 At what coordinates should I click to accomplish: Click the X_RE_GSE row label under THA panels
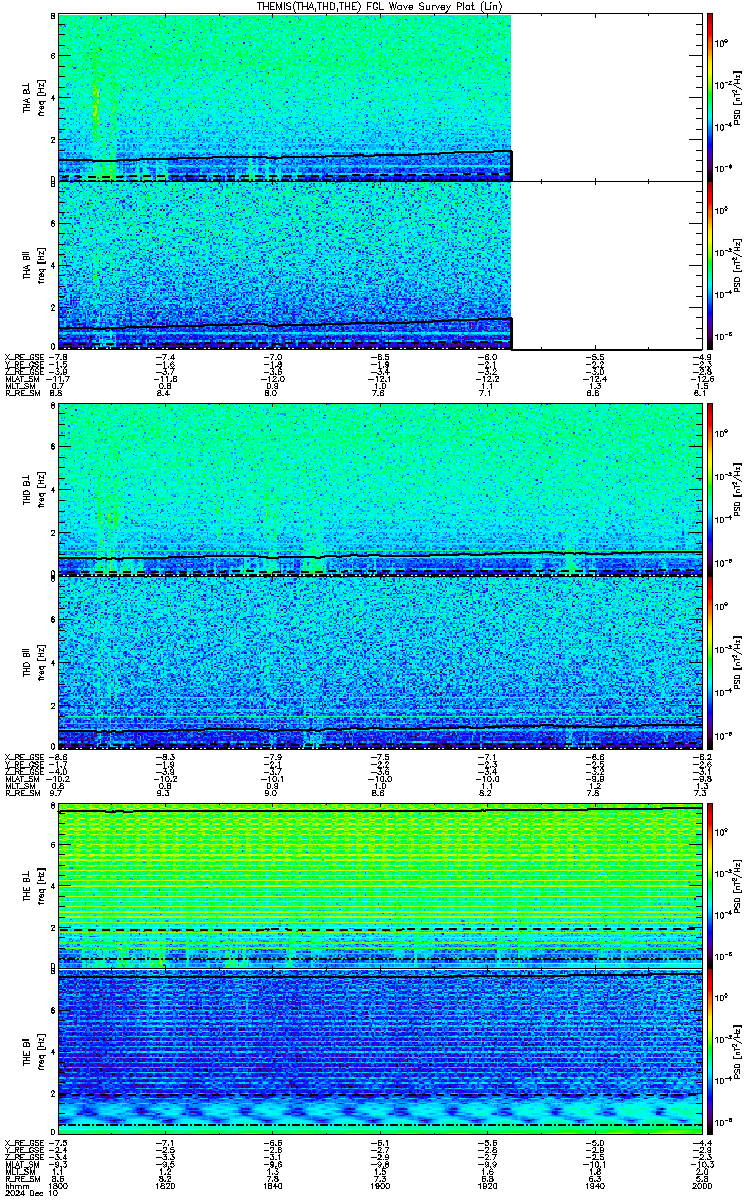pyautogui.click(x=24, y=356)
